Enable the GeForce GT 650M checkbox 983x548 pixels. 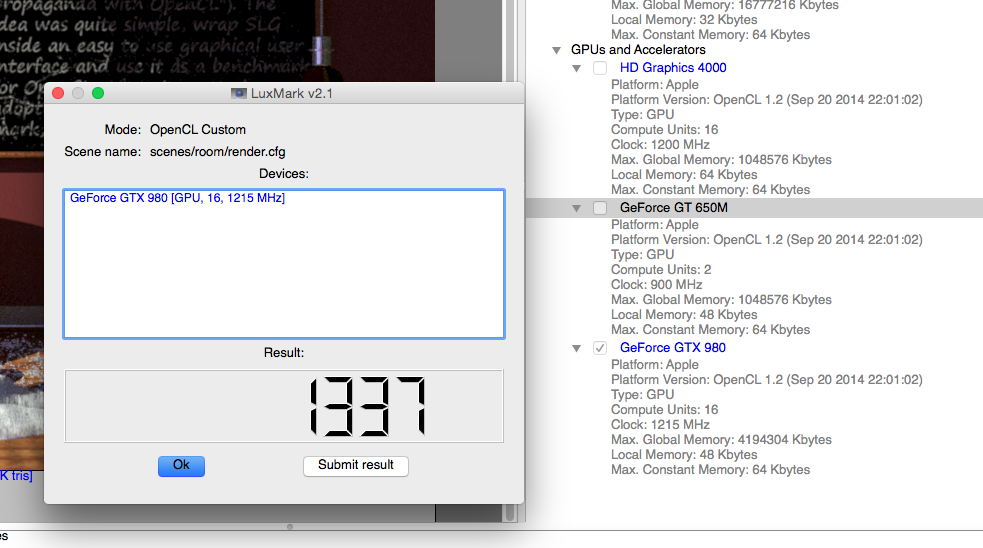[x=600, y=208]
